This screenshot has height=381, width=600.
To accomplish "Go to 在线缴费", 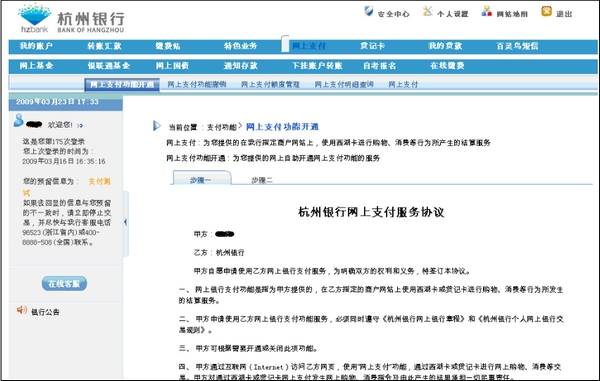I will 447,66.
